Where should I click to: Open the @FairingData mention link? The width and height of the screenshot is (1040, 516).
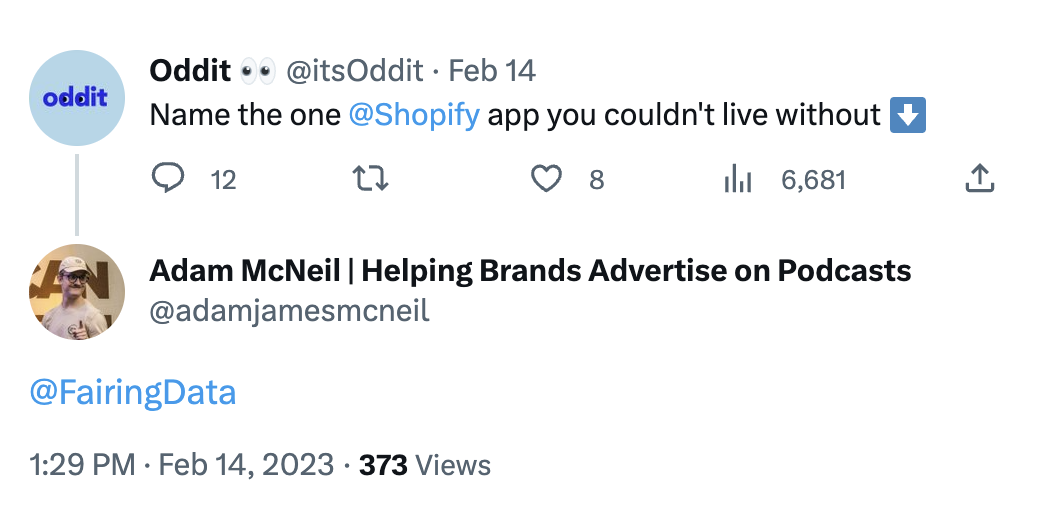coord(133,392)
